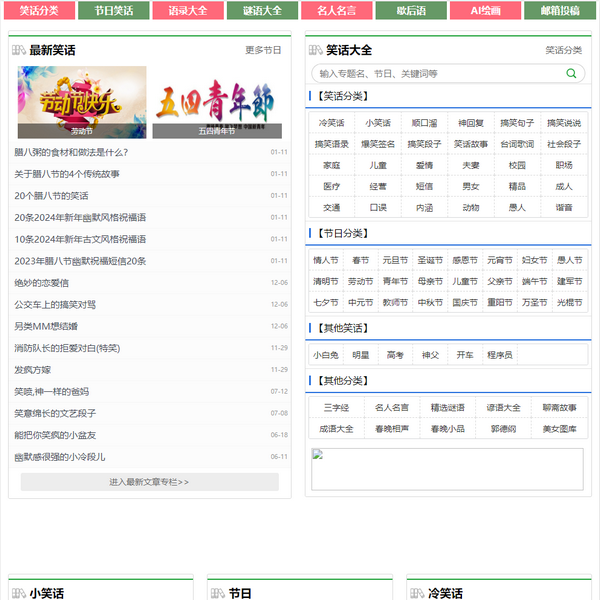
Task: Select the 冷笑话 category
Action: pyautogui.click(x=331, y=123)
